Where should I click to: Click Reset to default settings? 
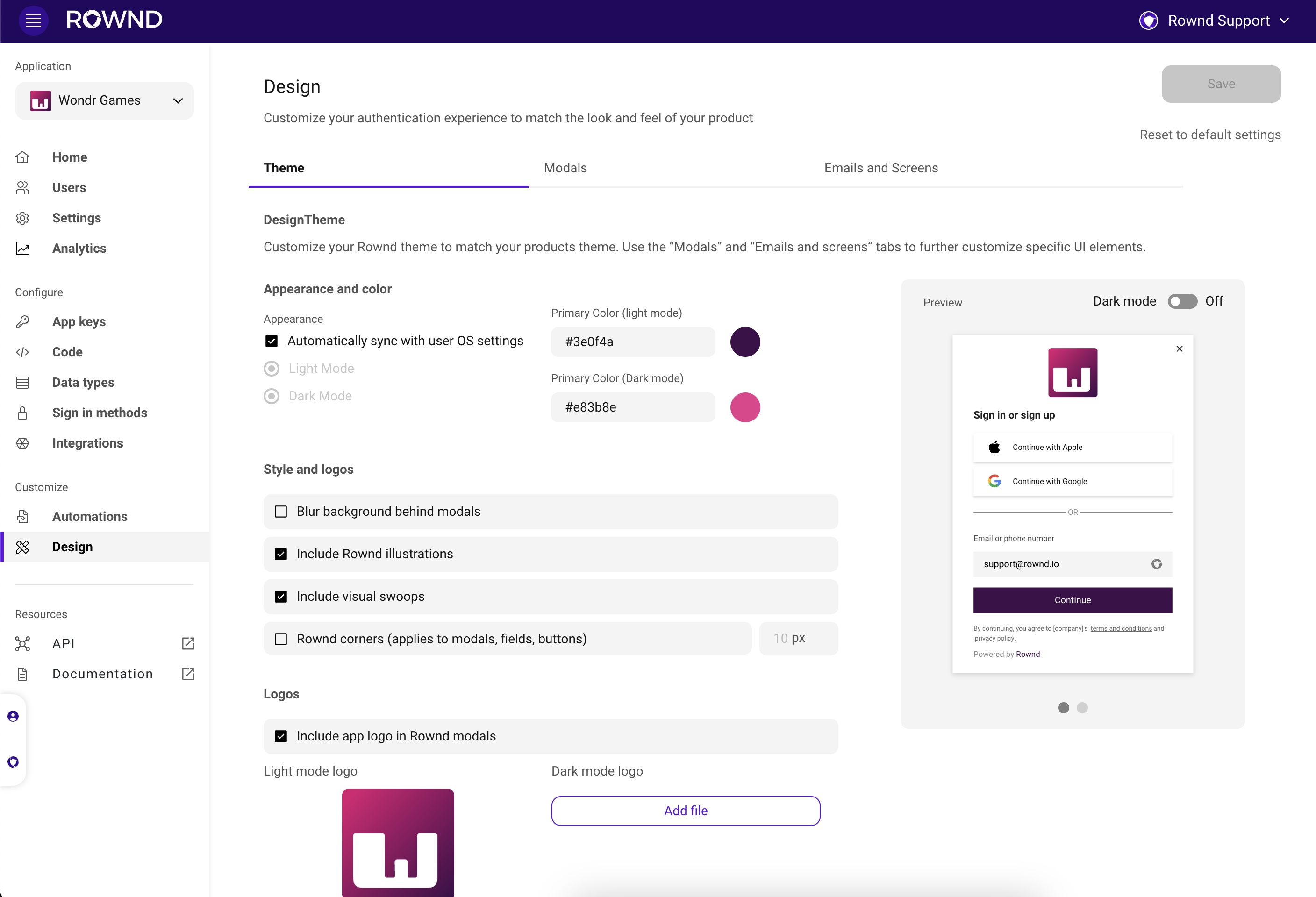pos(1210,135)
